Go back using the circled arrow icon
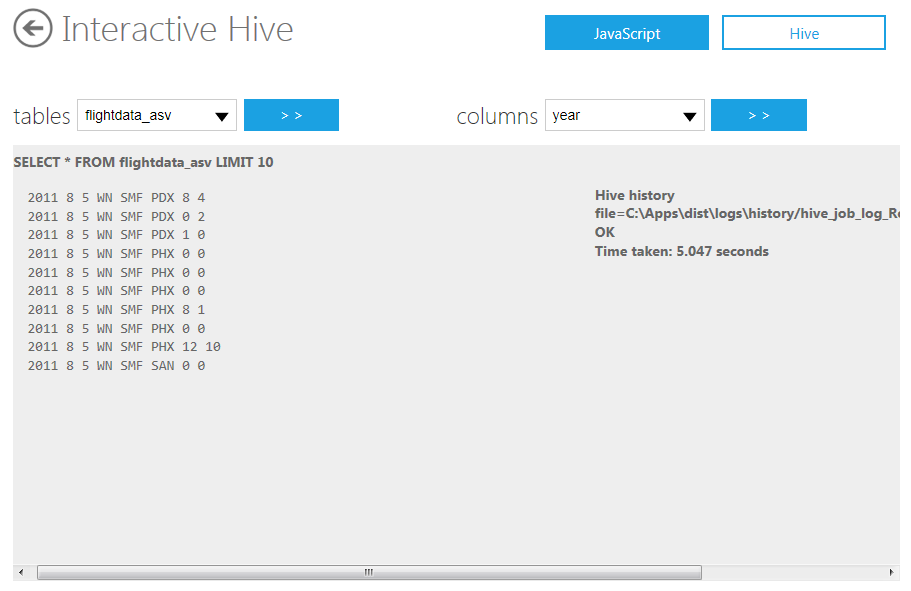 click(x=33, y=28)
